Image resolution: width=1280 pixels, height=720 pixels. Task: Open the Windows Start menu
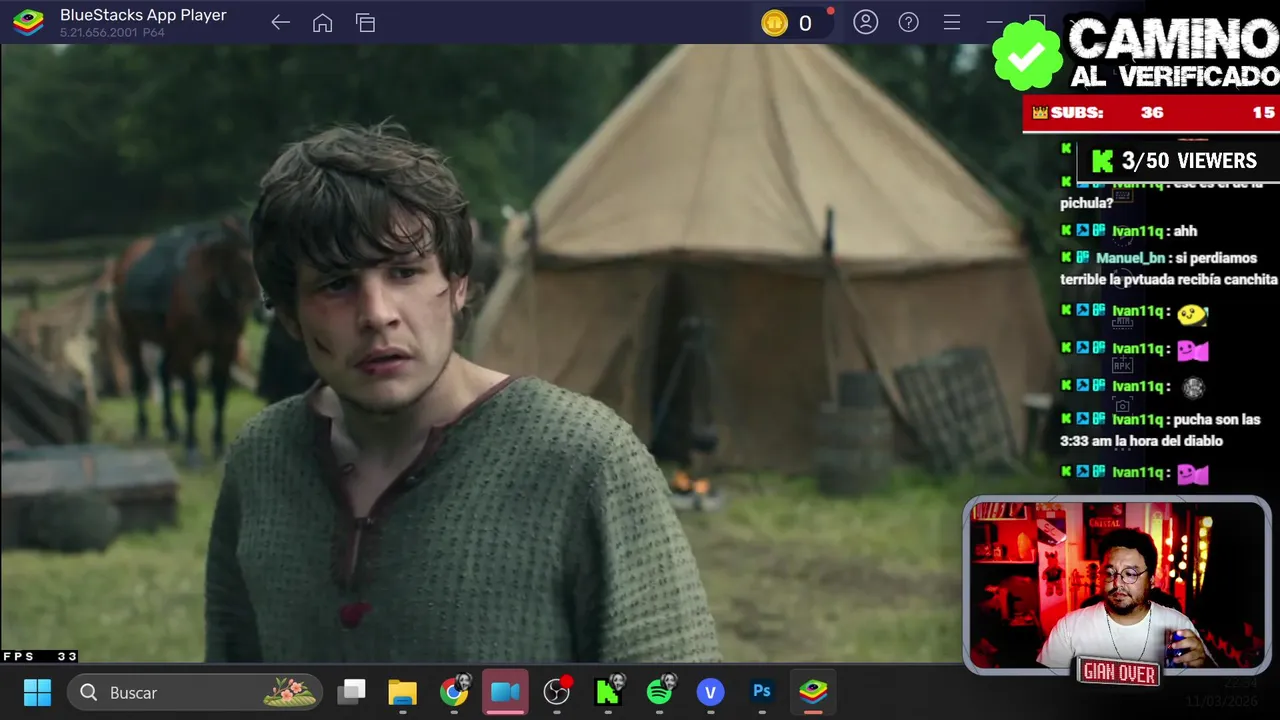[37, 692]
